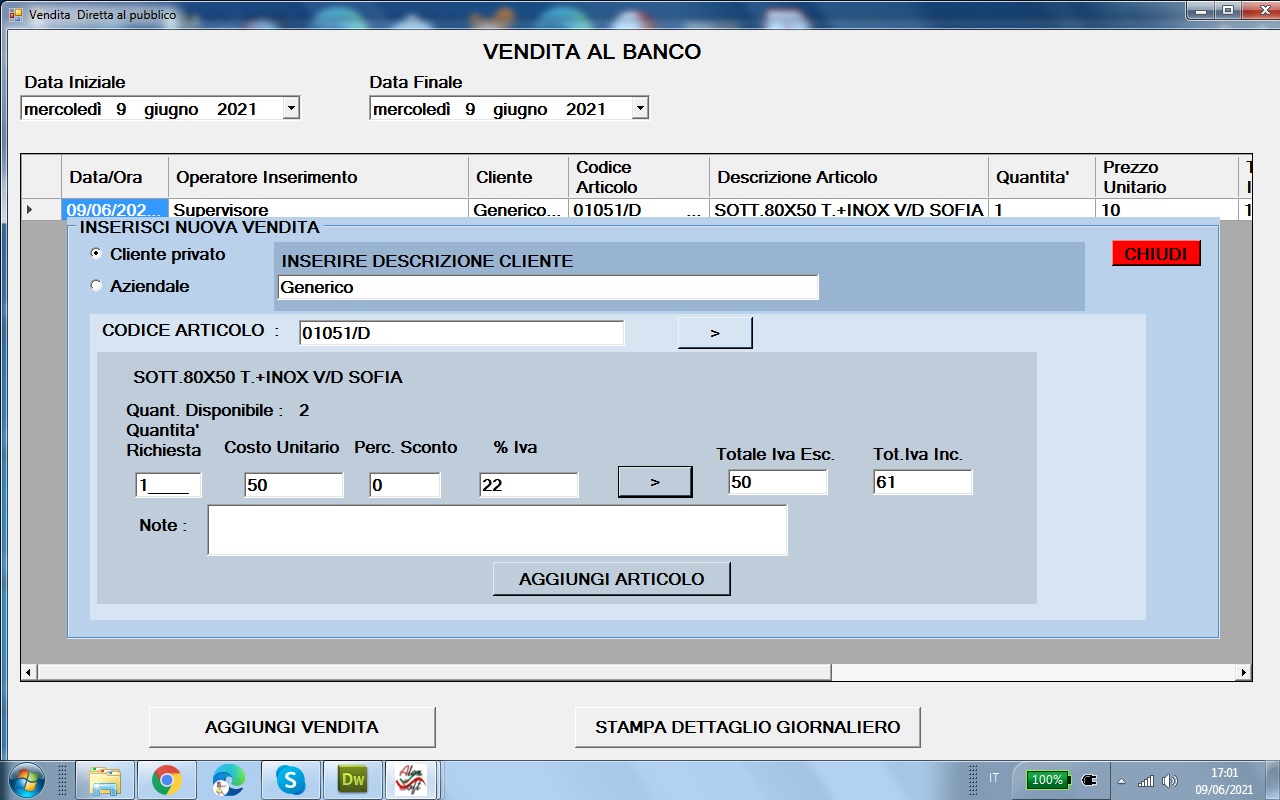Click the Operatore Inserimento column header
Viewport: 1280px width, 800px height.
pos(266,178)
